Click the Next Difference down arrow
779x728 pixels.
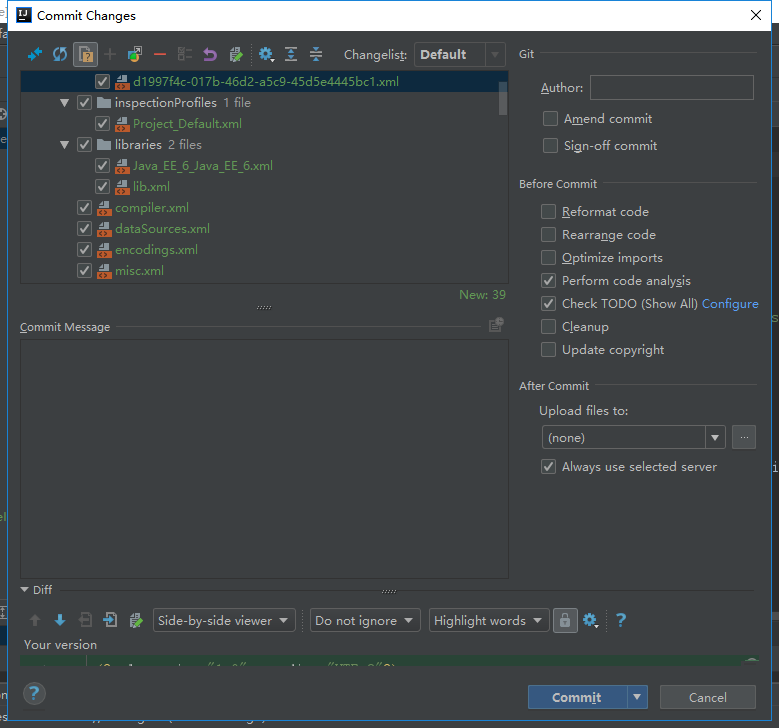pos(60,620)
